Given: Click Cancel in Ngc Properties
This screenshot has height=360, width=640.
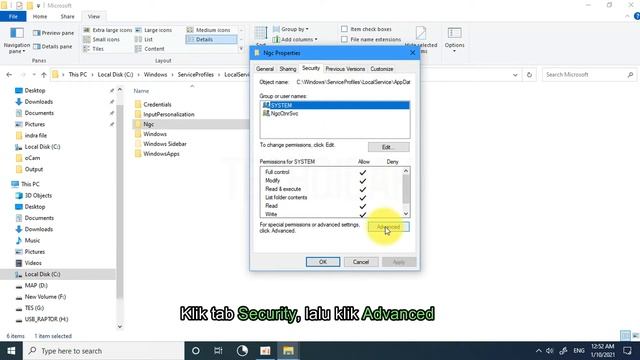Looking at the screenshot, I should point(361,262).
